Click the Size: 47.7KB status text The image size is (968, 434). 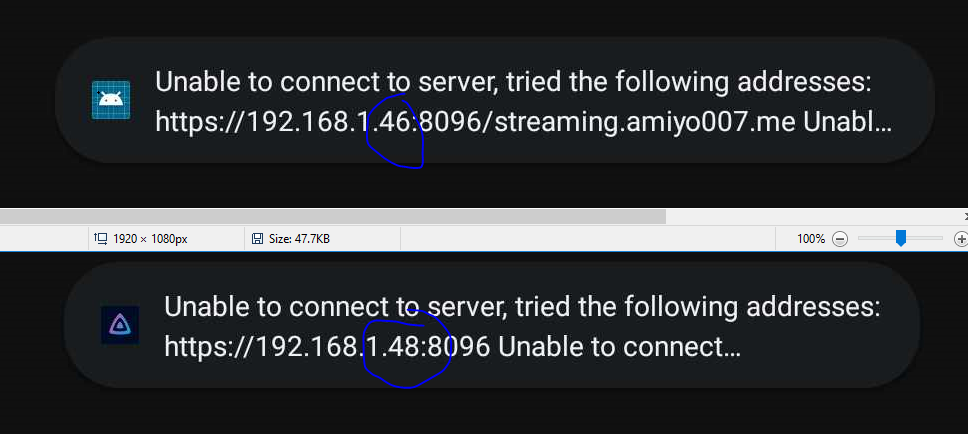pos(298,239)
